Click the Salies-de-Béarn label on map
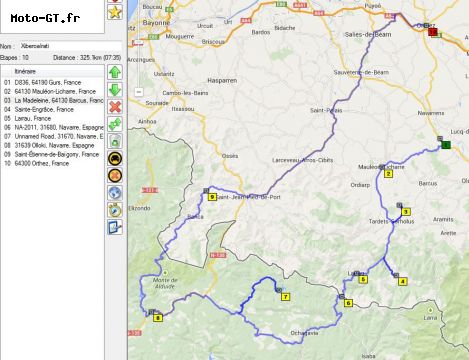 [368, 35]
